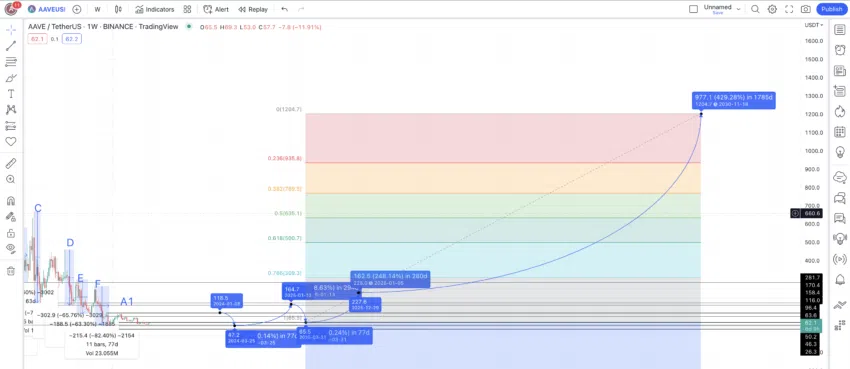This screenshot has height=369, width=850.
Task: Open the chart patterns tool
Action: pos(11,109)
